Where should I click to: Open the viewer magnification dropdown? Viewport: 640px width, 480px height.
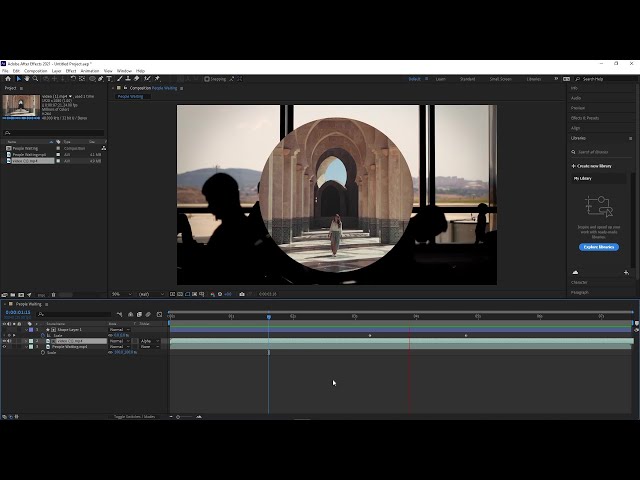click(118, 294)
